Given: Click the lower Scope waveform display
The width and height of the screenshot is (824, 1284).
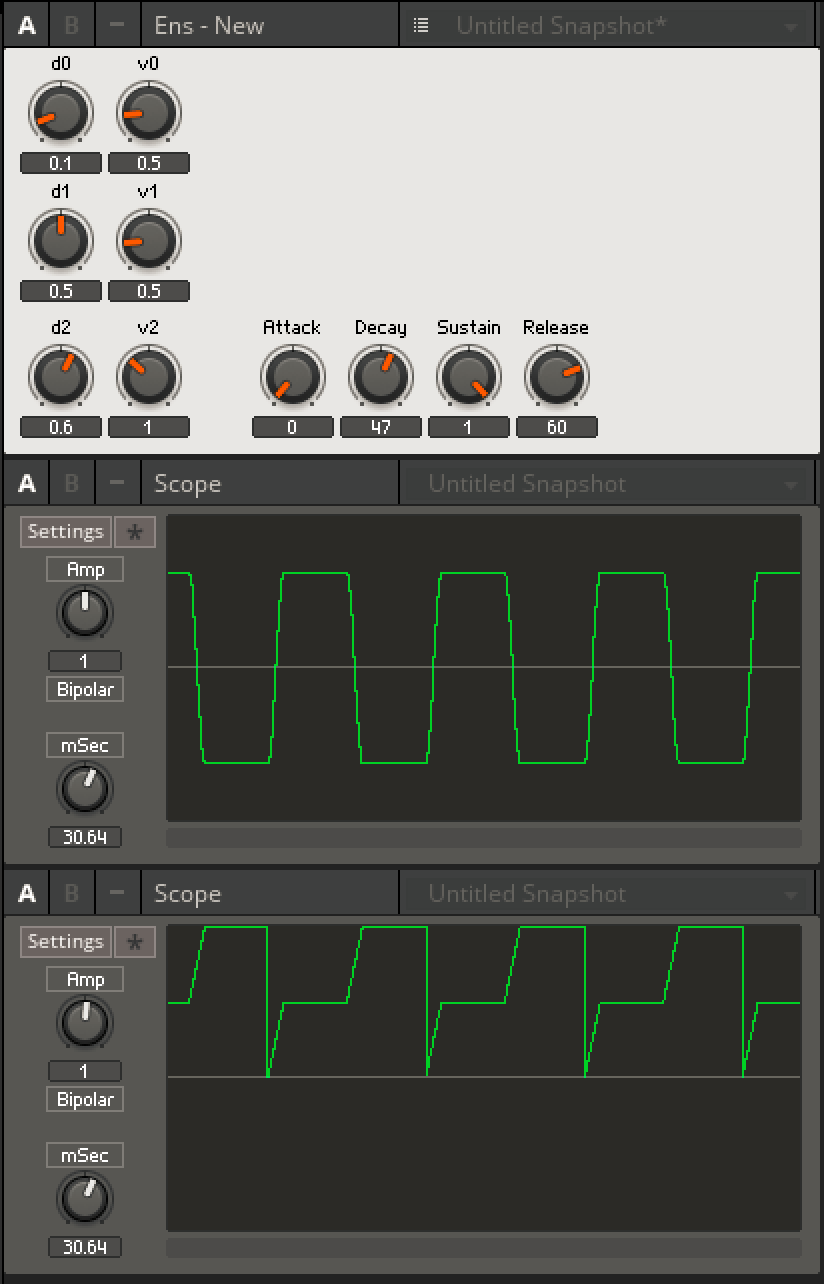Looking at the screenshot, I should (484, 1078).
